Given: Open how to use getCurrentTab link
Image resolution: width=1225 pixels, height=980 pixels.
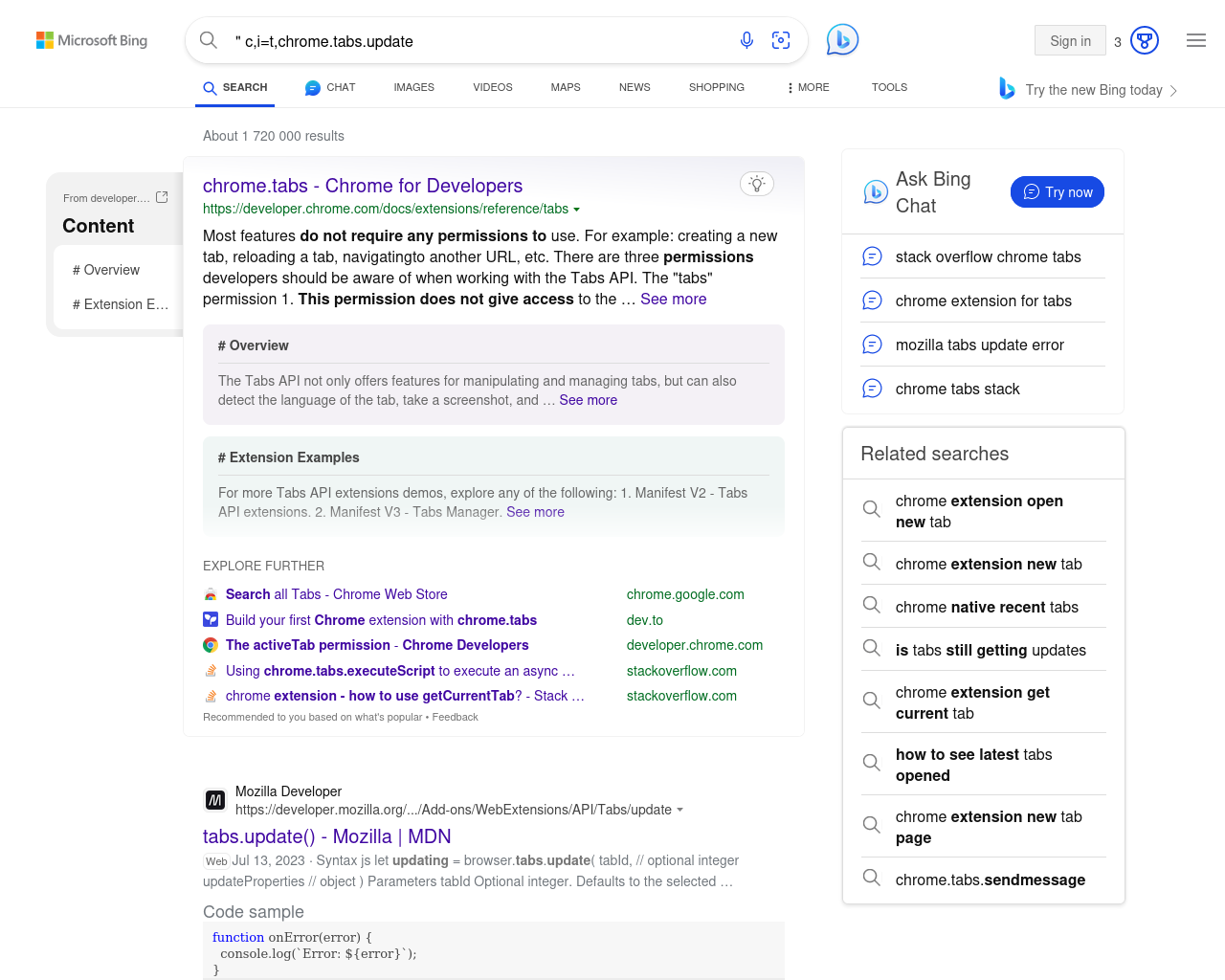Looking at the screenshot, I should [405, 696].
